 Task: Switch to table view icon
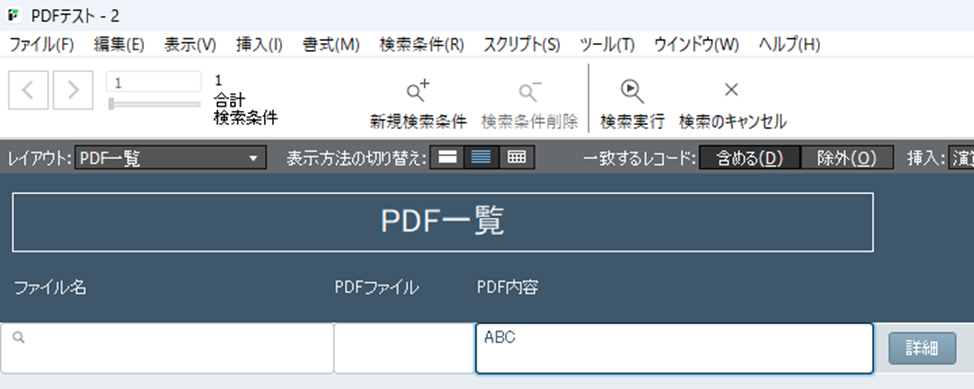pos(517,158)
